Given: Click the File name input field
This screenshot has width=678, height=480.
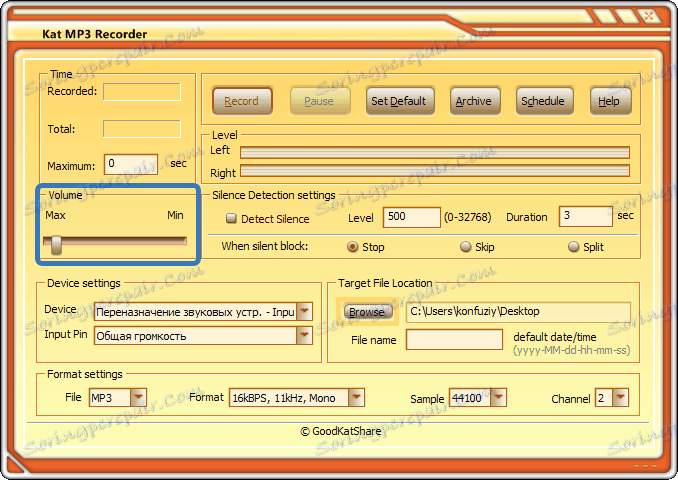Looking at the screenshot, I should point(454,339).
